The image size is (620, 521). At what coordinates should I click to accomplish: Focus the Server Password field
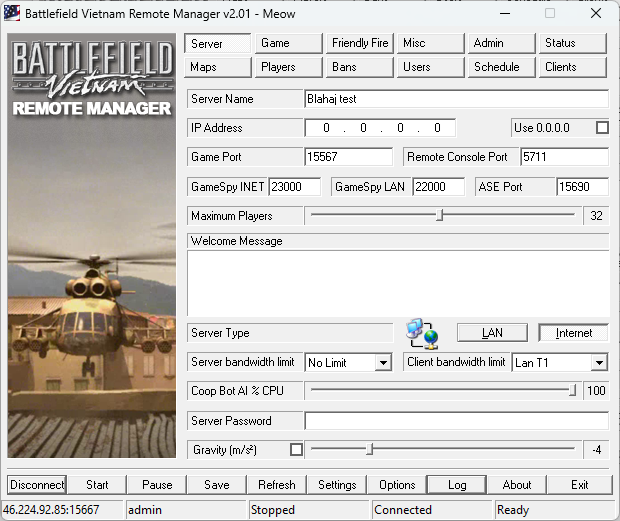click(456, 421)
